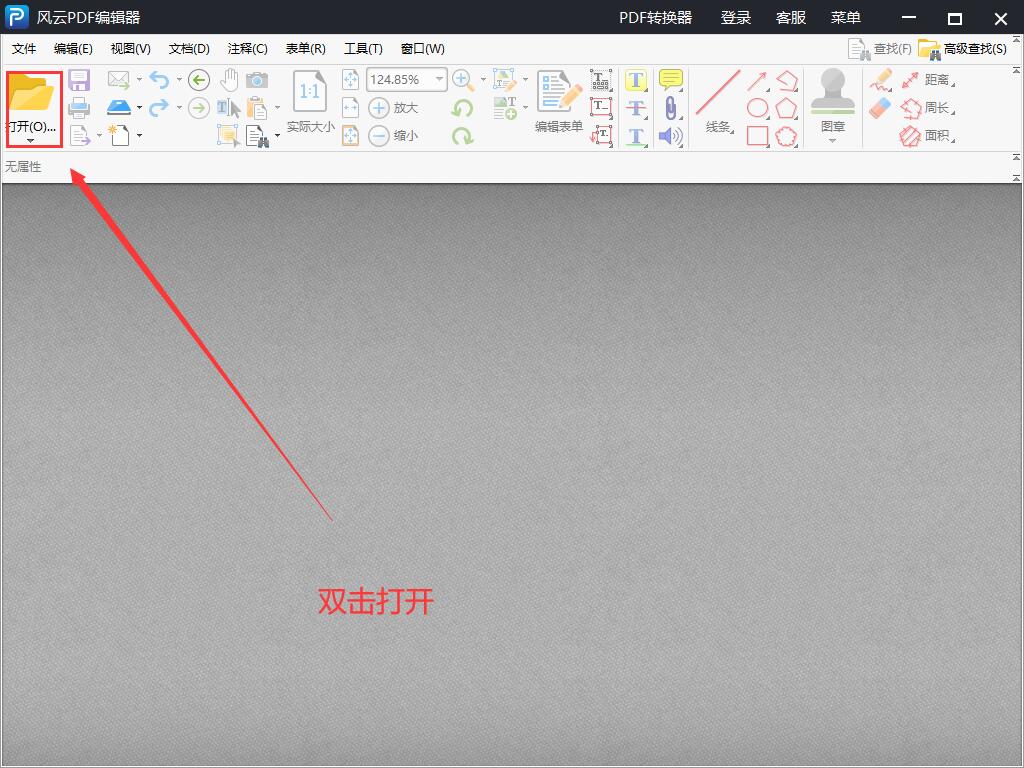This screenshot has height=768, width=1024.
Task: Expand the Open button dropdown arrow
Action: point(30,140)
